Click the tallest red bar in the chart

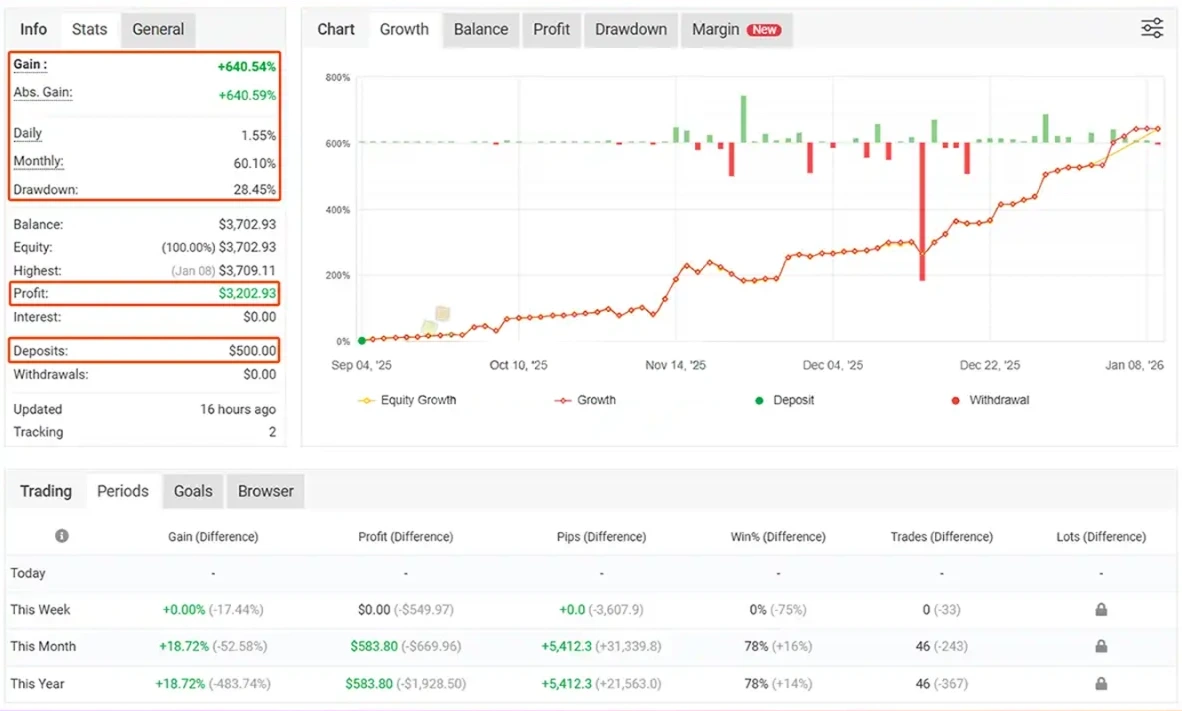(921, 210)
